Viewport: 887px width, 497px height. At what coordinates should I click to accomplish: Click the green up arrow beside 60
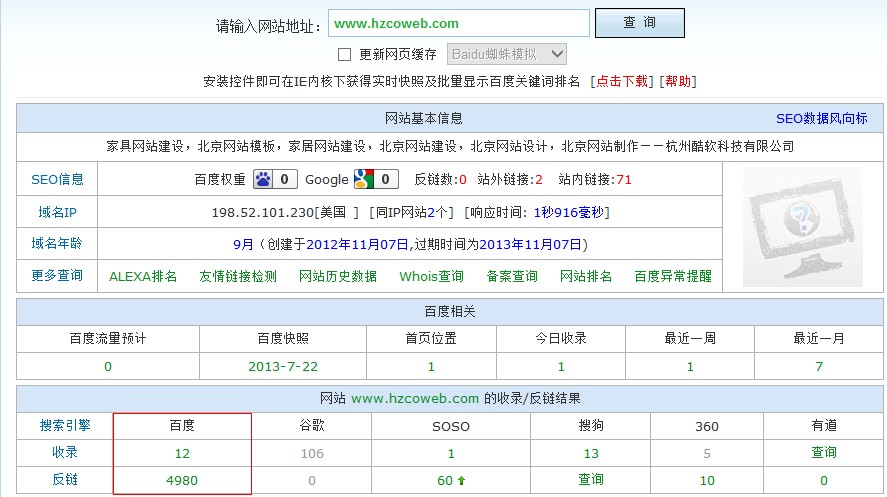coord(461,481)
